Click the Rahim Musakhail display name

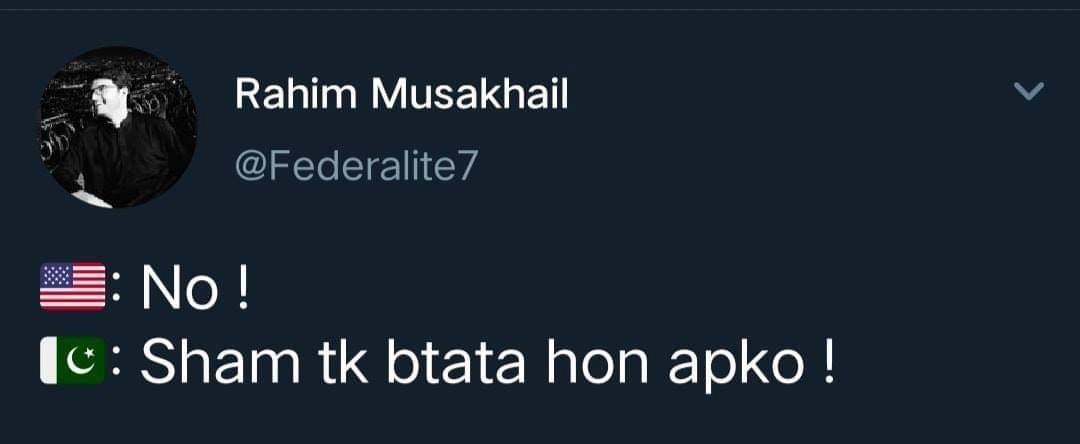pos(402,94)
